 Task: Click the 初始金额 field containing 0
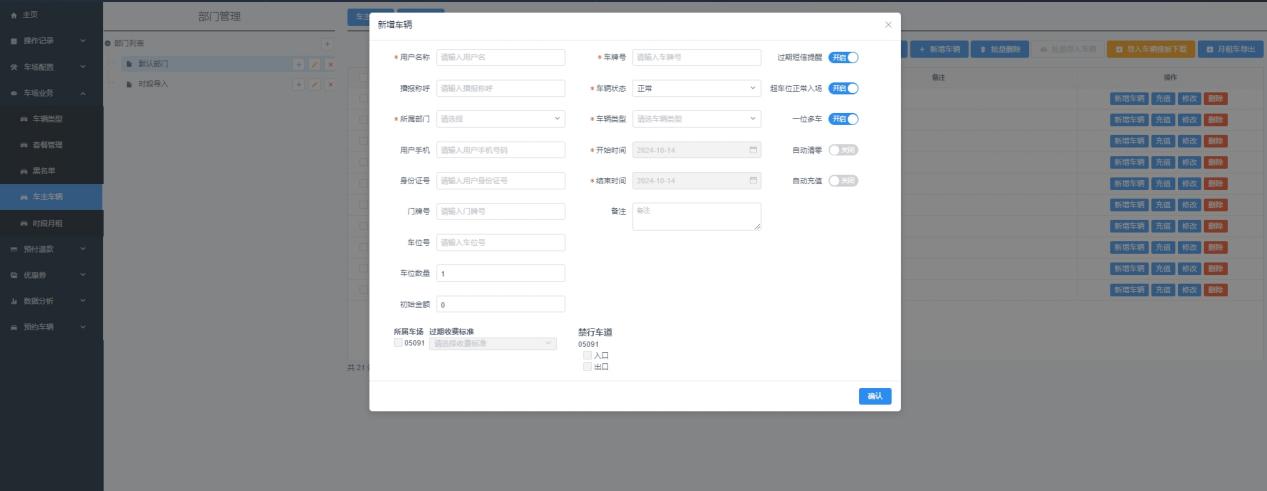pyautogui.click(x=501, y=304)
